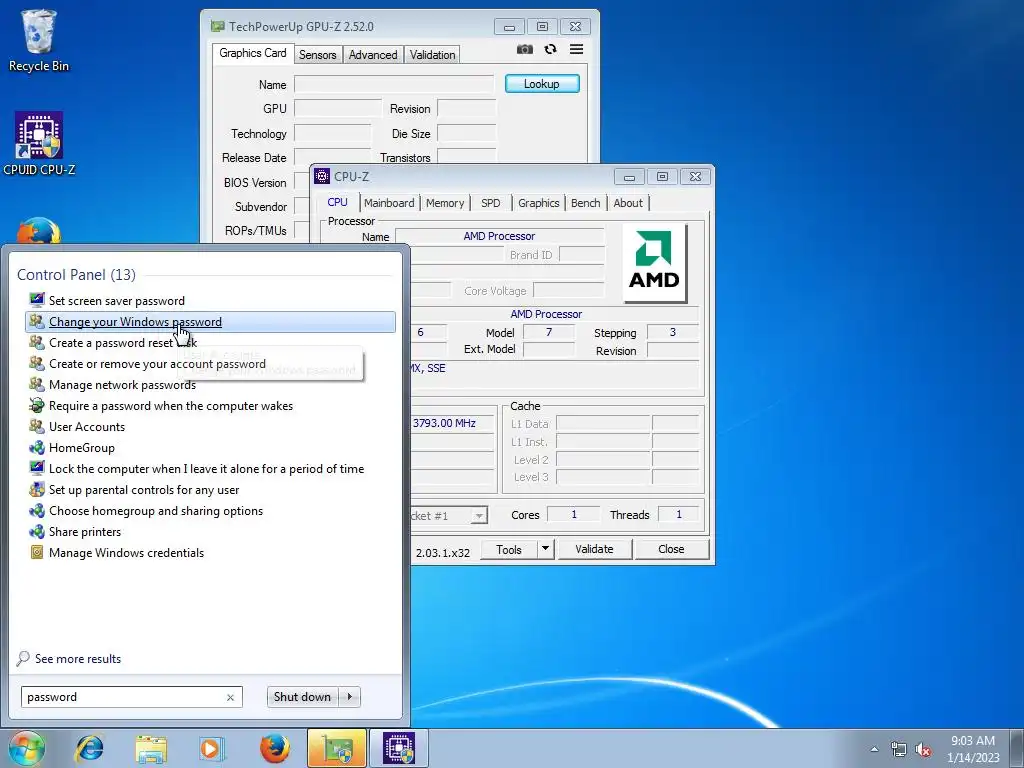Click the HomeGroup result icon
This screenshot has width=1024, height=768.
(37, 447)
